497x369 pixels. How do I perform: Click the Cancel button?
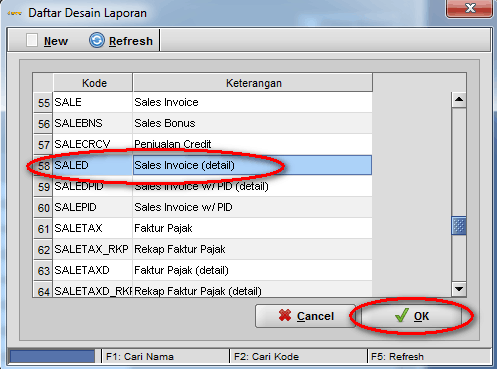coord(305,316)
